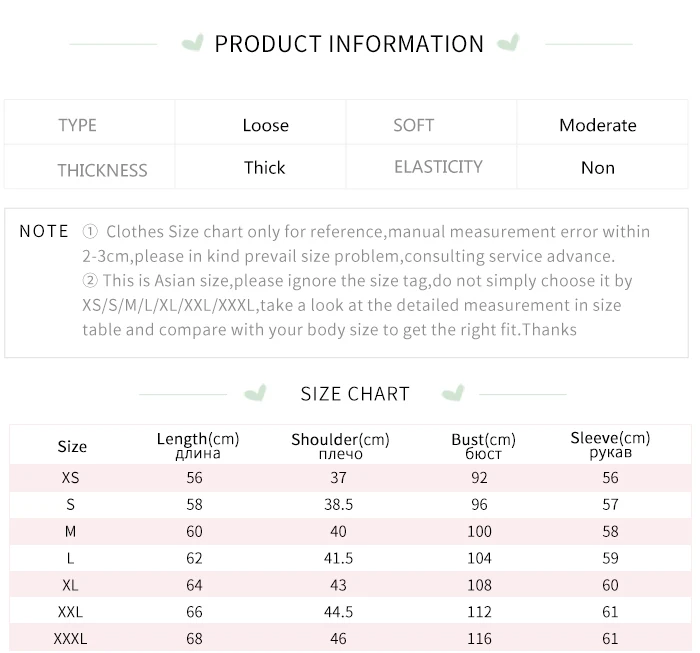Click the Non value beside ELASTICITY
700x653 pixels.
(x=597, y=168)
